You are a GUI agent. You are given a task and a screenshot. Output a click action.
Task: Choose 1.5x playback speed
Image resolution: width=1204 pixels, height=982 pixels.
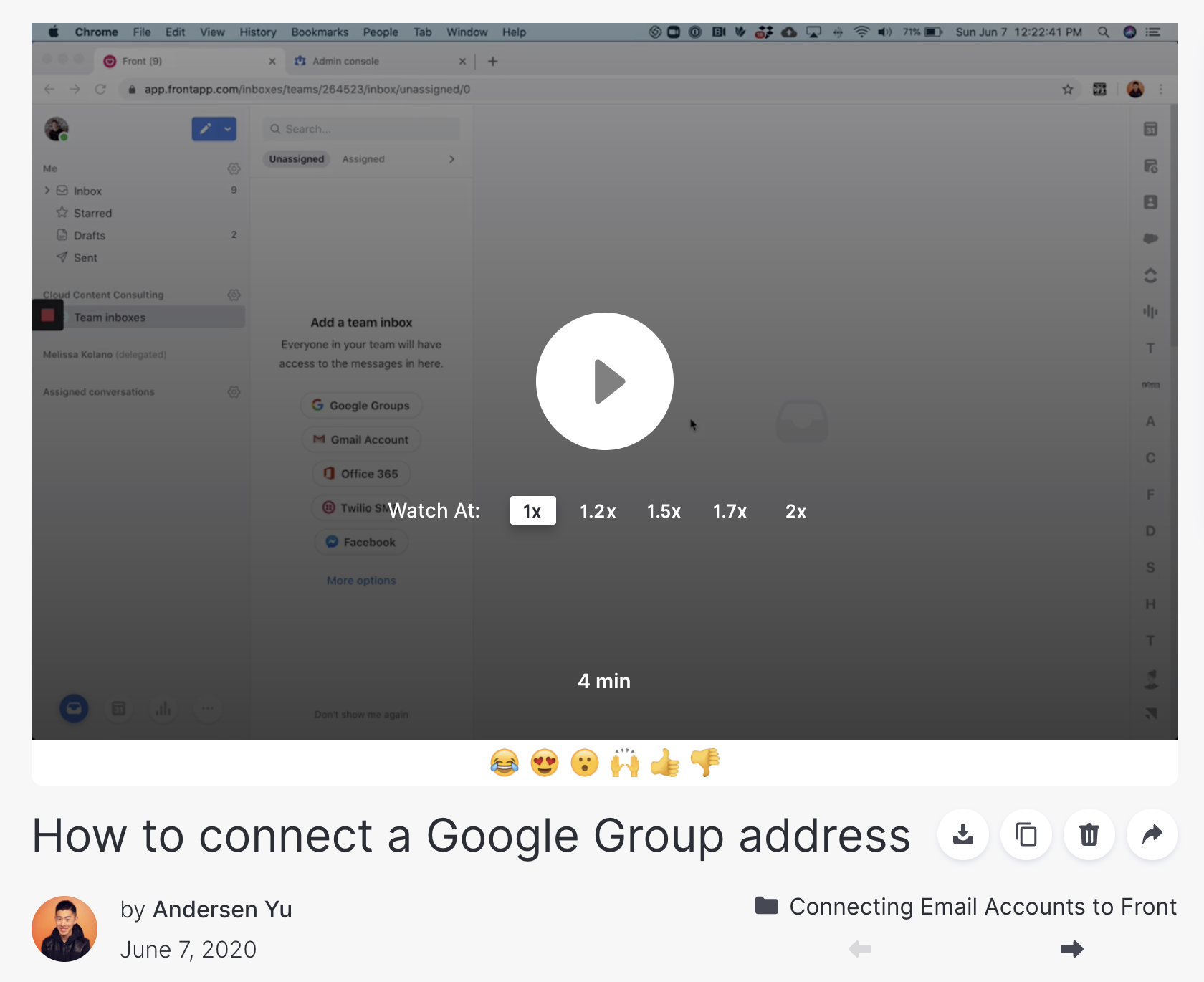[x=664, y=511]
